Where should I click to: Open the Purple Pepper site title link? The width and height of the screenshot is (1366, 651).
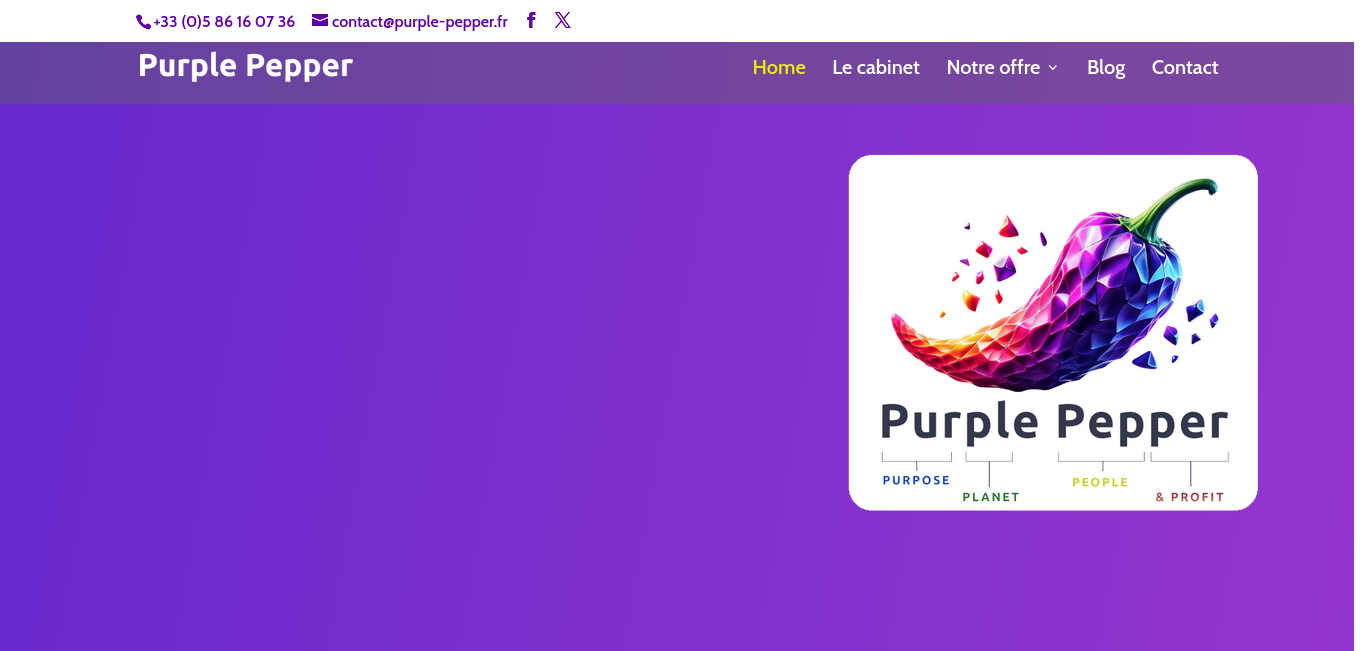coord(245,66)
